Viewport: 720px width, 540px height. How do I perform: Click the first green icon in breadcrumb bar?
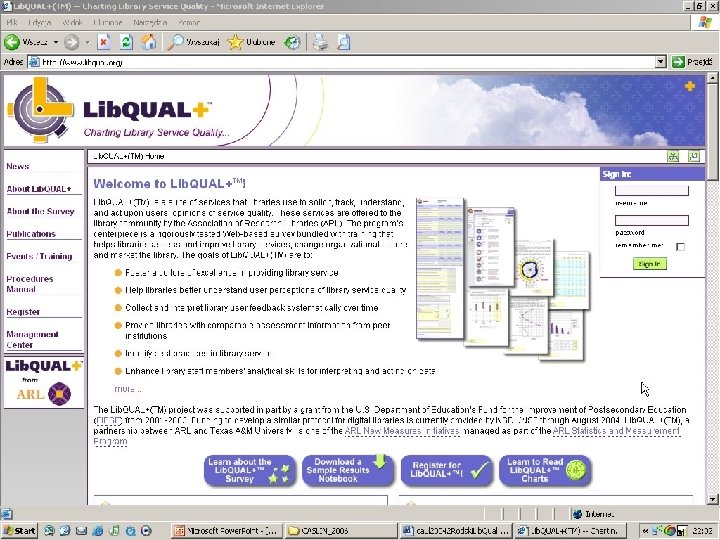[x=673, y=157]
